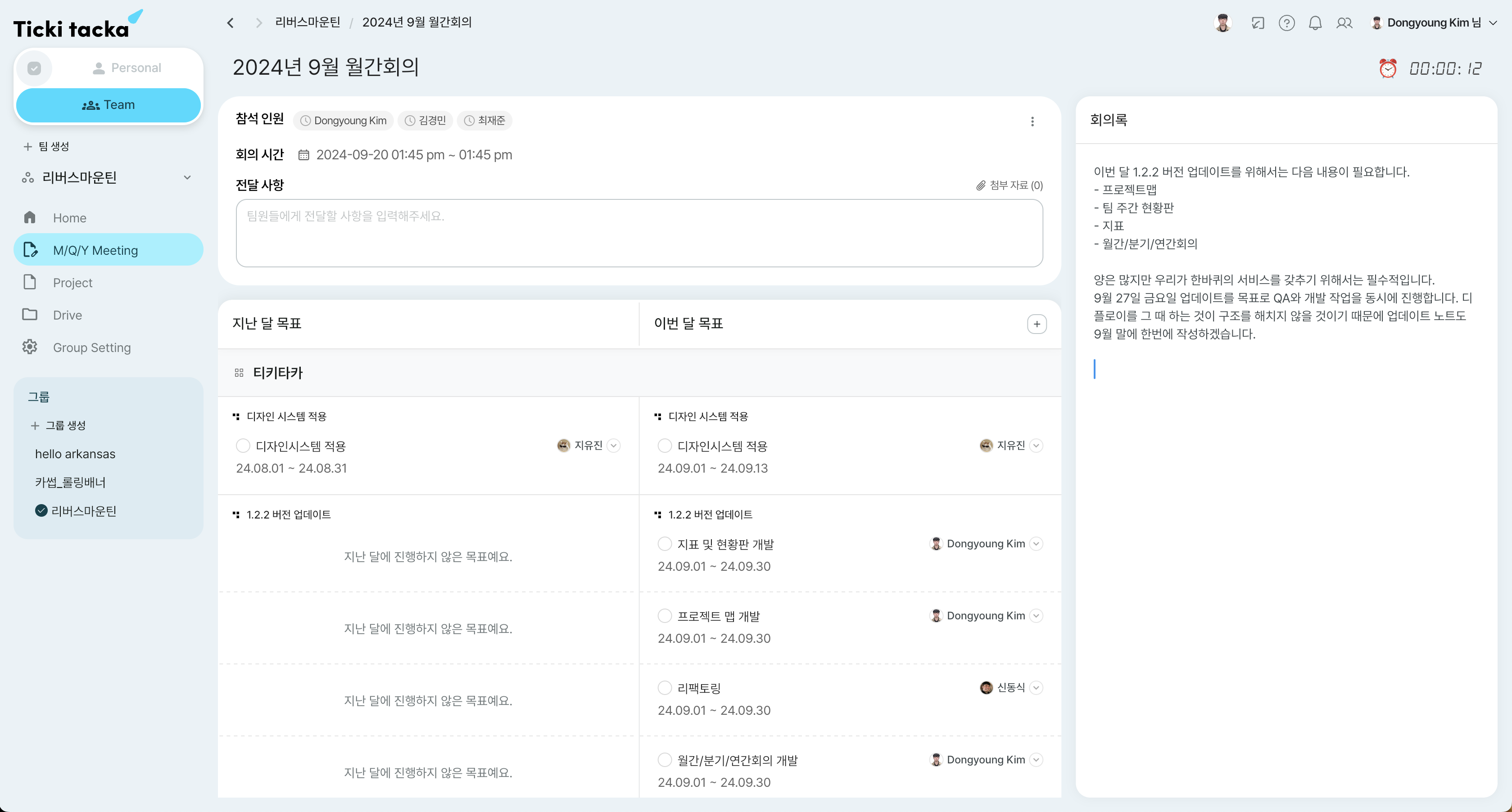
Task: Click the team members icon in header
Action: click(1344, 23)
